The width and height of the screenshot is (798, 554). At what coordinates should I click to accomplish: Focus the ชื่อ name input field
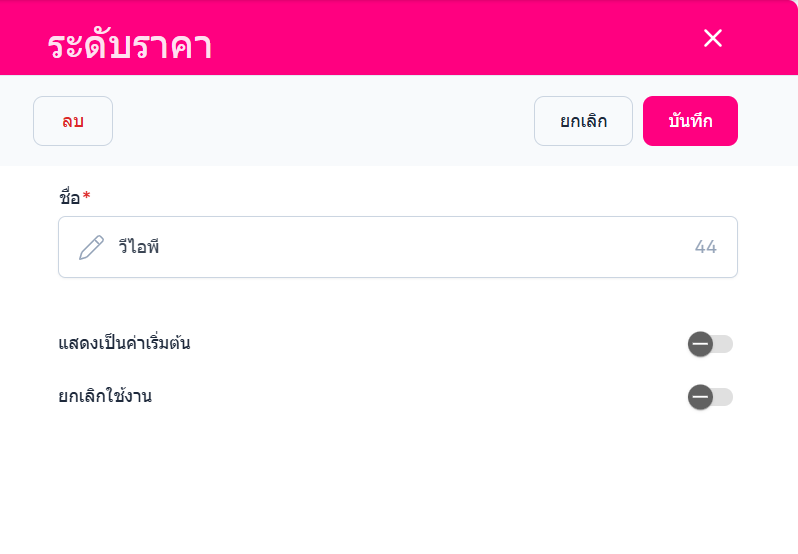(400, 247)
